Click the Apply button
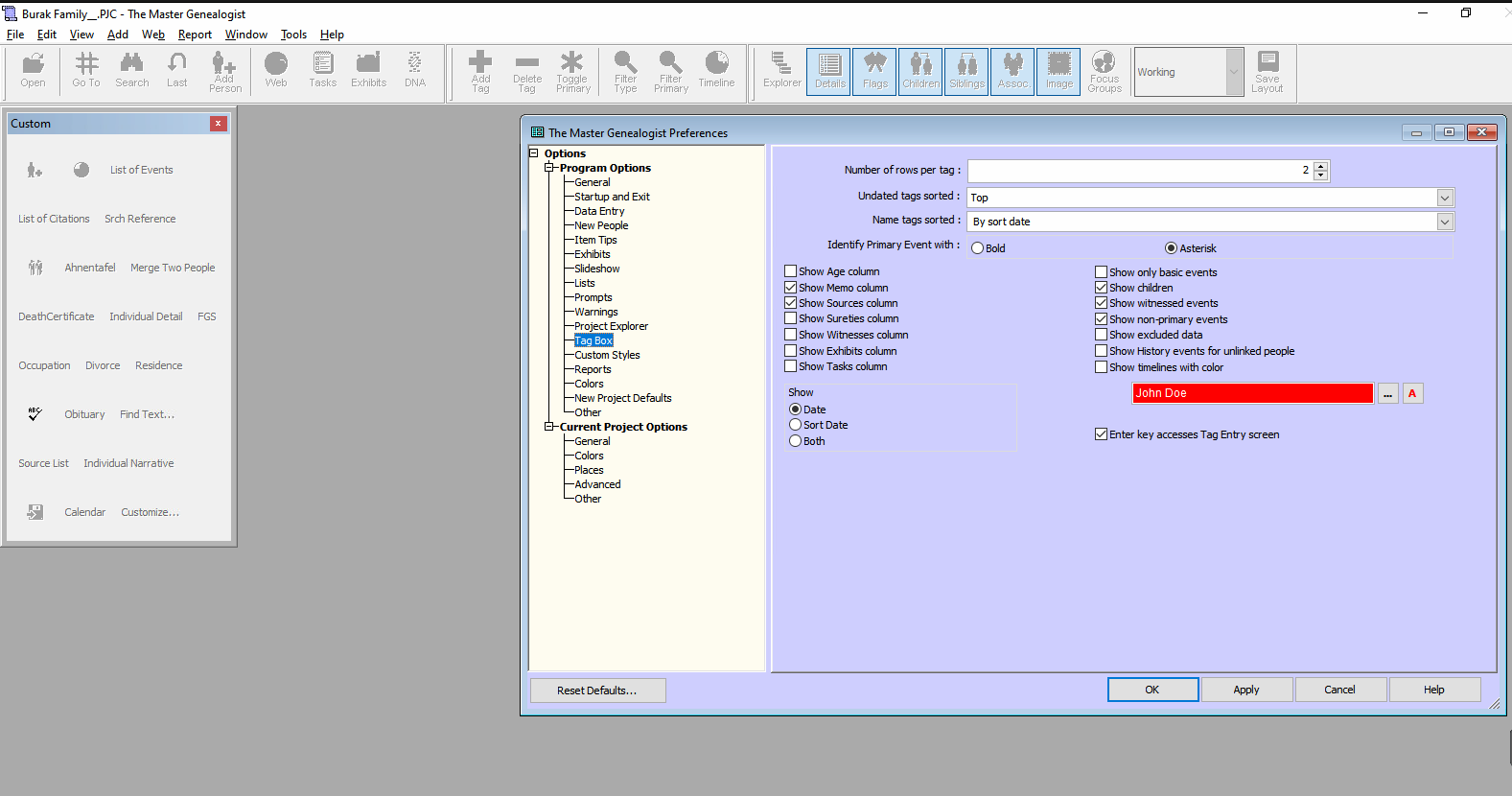This screenshot has height=796, width=1512. pos(1246,690)
